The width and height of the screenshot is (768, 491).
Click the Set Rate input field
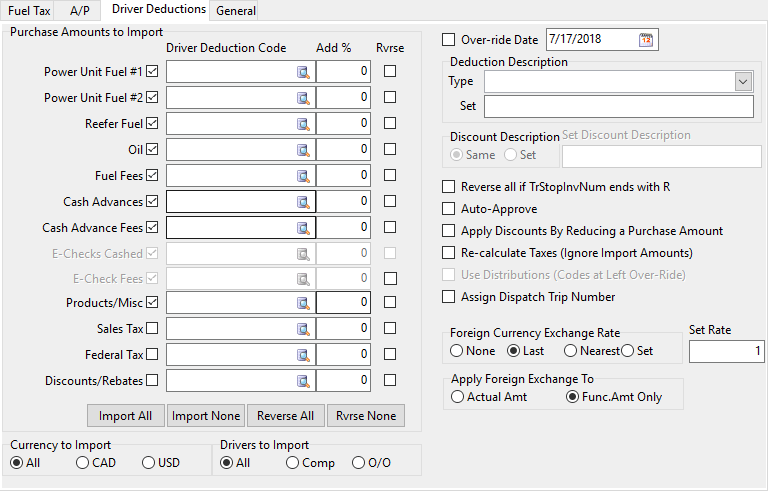coord(726,351)
